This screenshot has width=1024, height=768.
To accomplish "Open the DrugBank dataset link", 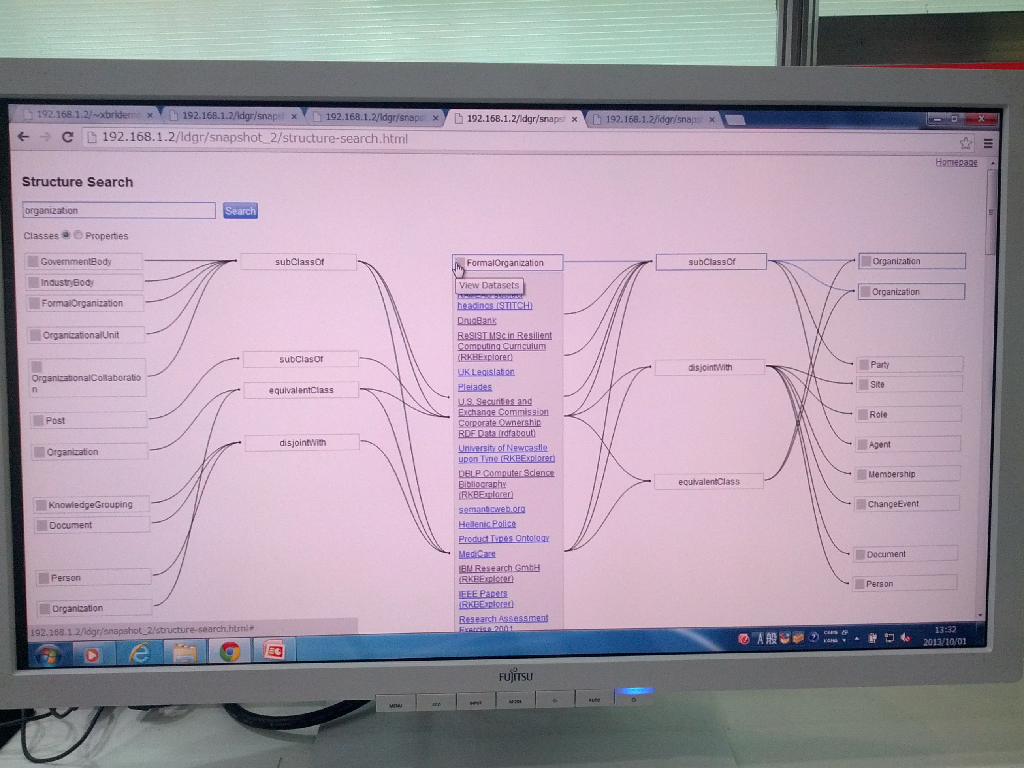I will pos(477,321).
